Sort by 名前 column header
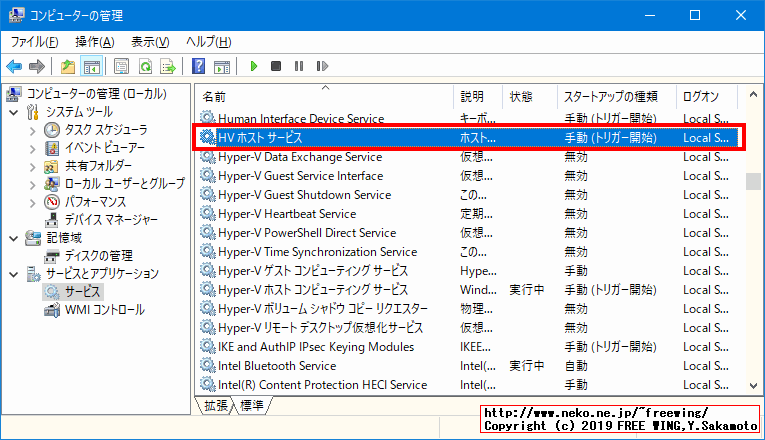The height and width of the screenshot is (440, 765). [214, 97]
